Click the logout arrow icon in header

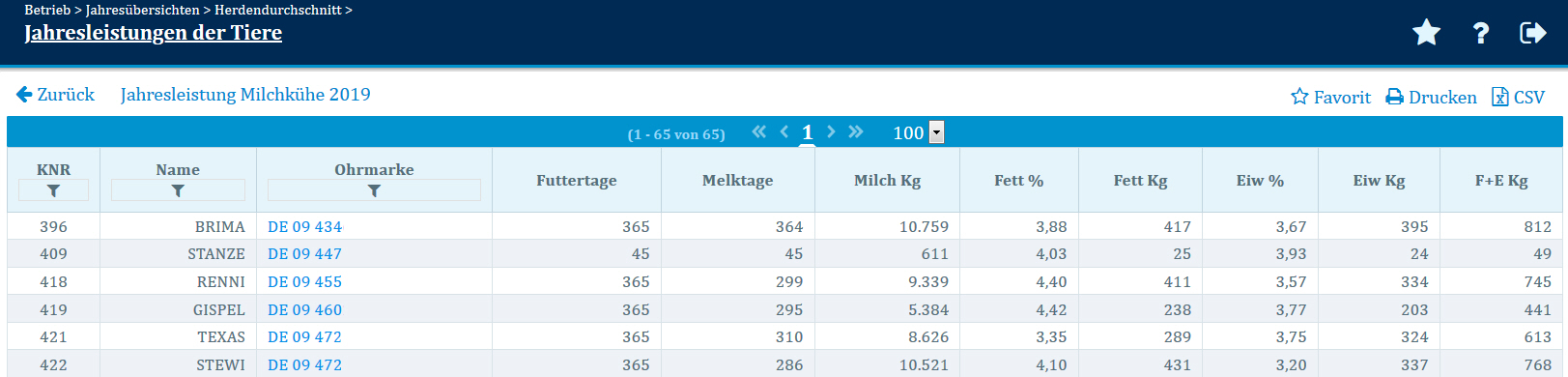click(x=1533, y=33)
